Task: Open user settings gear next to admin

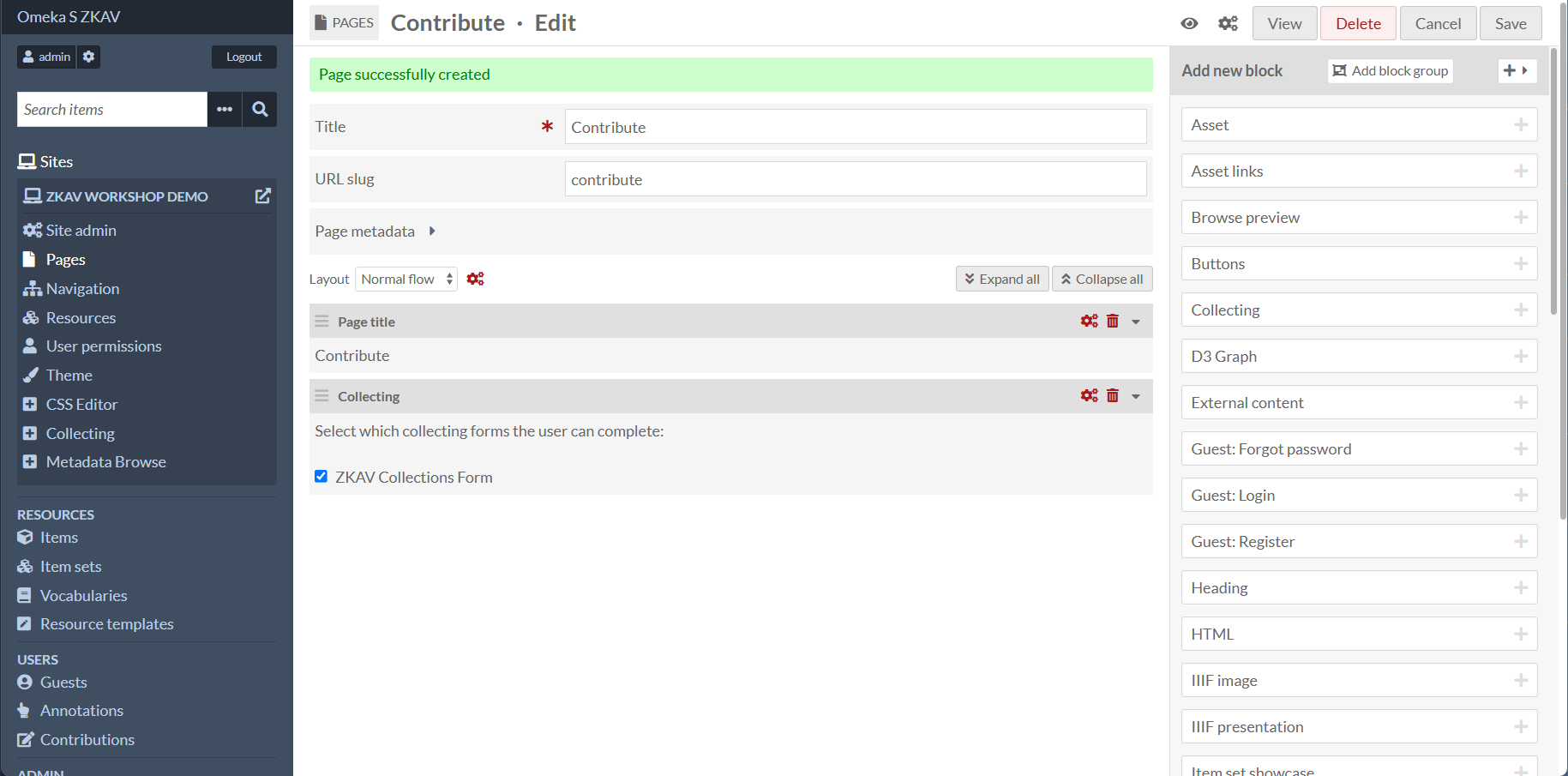Action: pos(89,57)
